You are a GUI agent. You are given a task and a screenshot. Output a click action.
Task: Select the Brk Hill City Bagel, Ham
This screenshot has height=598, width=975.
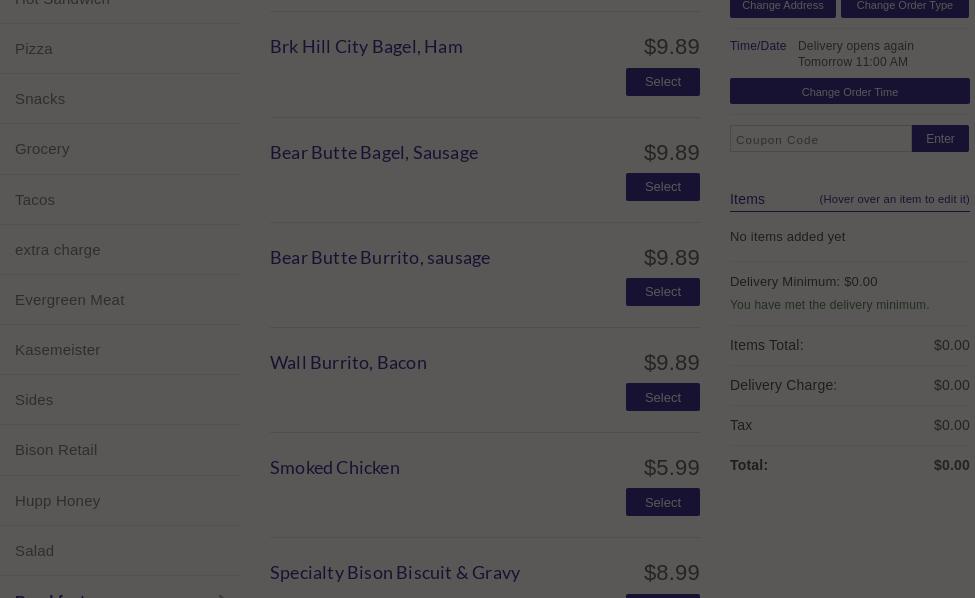point(662,82)
